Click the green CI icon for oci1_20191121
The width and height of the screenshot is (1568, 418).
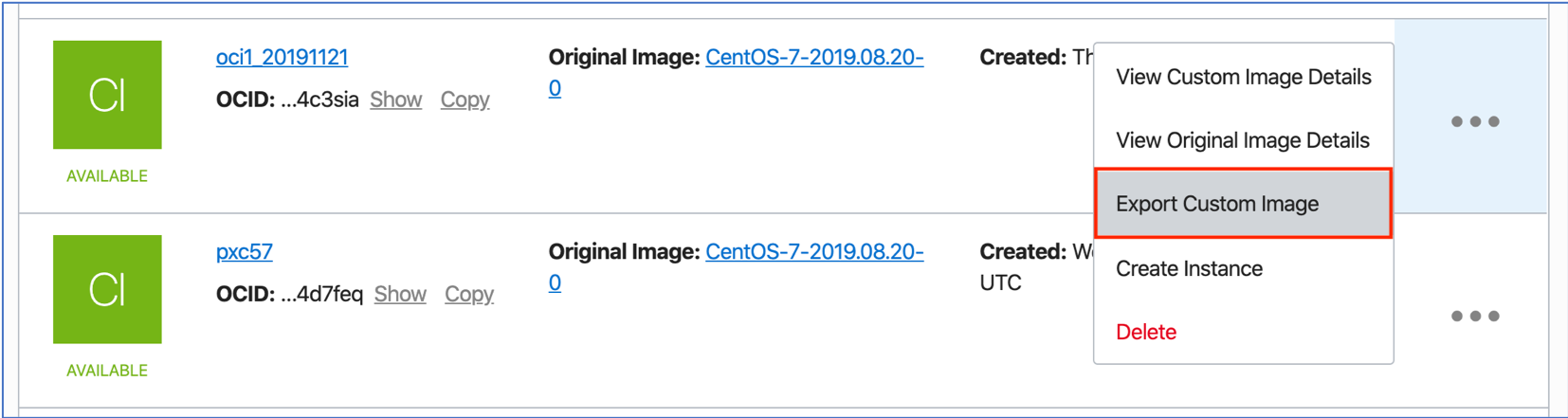pyautogui.click(x=107, y=95)
